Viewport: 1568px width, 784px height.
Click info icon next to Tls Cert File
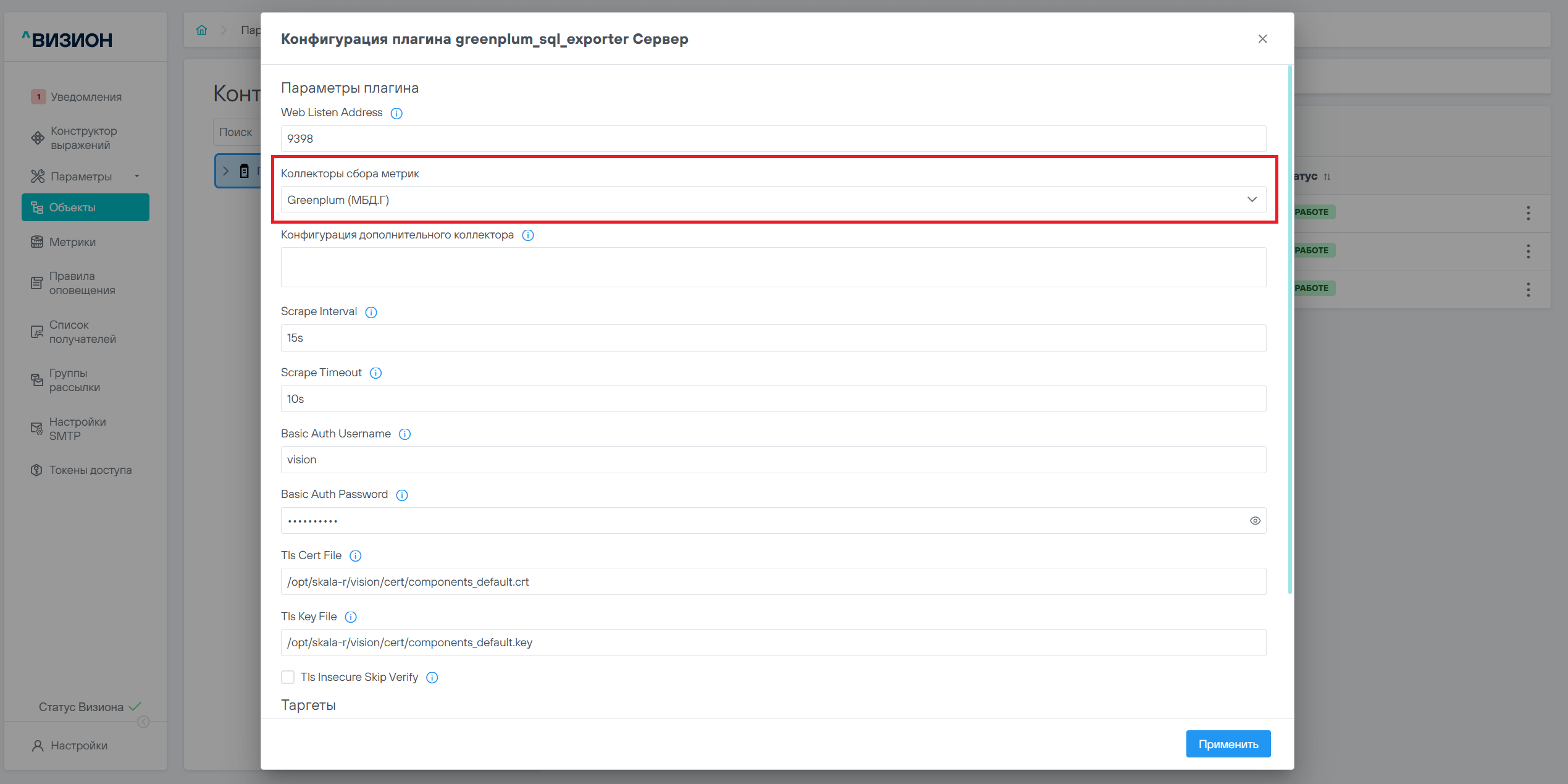355,556
